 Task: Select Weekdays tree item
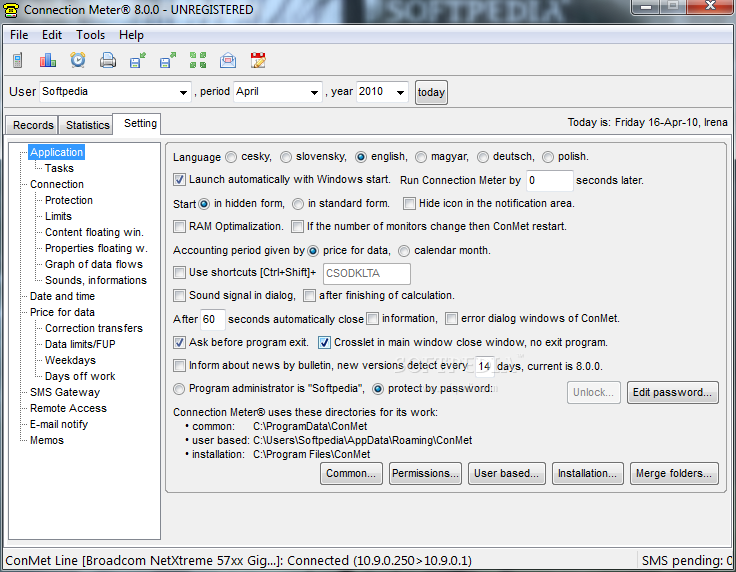70,360
